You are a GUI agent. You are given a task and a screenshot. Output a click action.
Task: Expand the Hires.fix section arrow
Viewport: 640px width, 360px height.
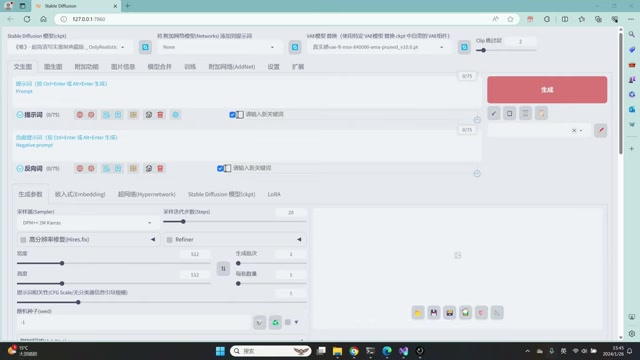click(153, 240)
